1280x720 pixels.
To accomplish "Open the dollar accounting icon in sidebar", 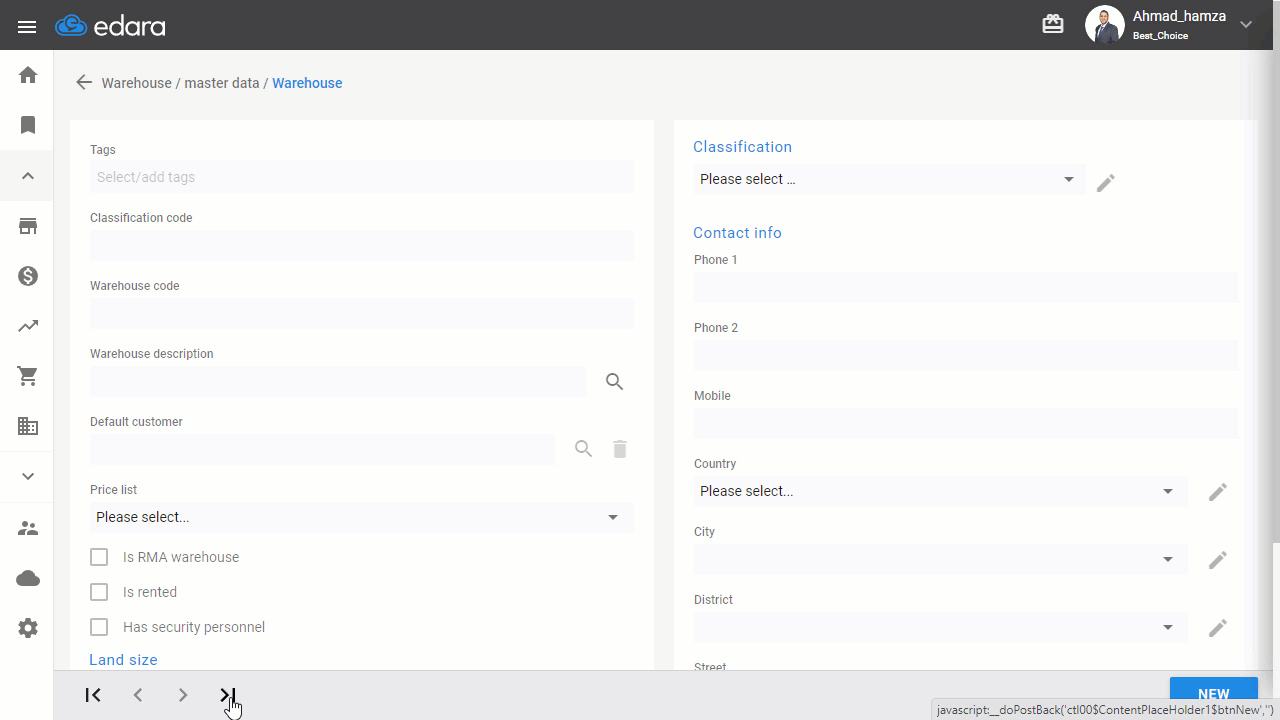I will click(28, 276).
